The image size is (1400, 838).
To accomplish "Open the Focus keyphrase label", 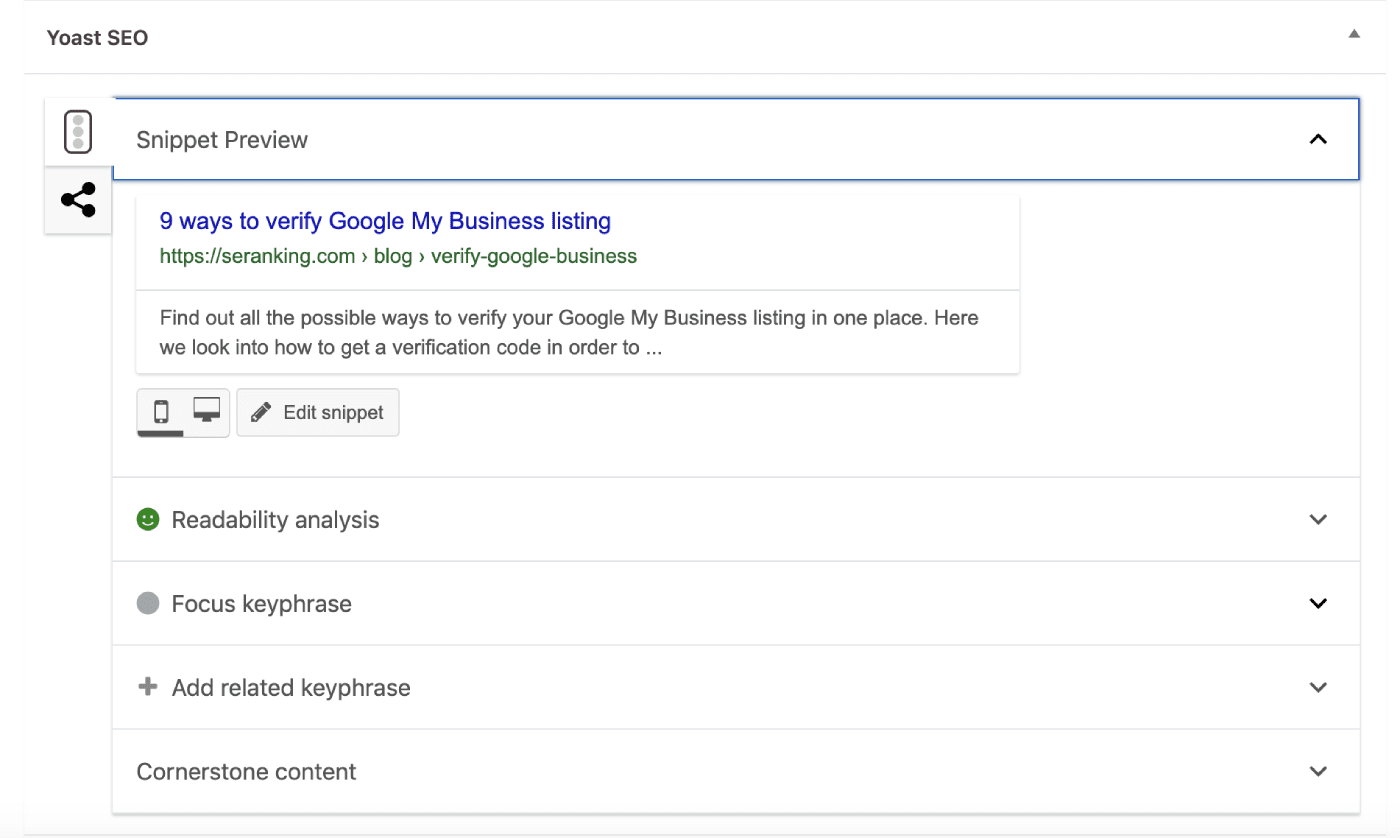I will [262, 604].
